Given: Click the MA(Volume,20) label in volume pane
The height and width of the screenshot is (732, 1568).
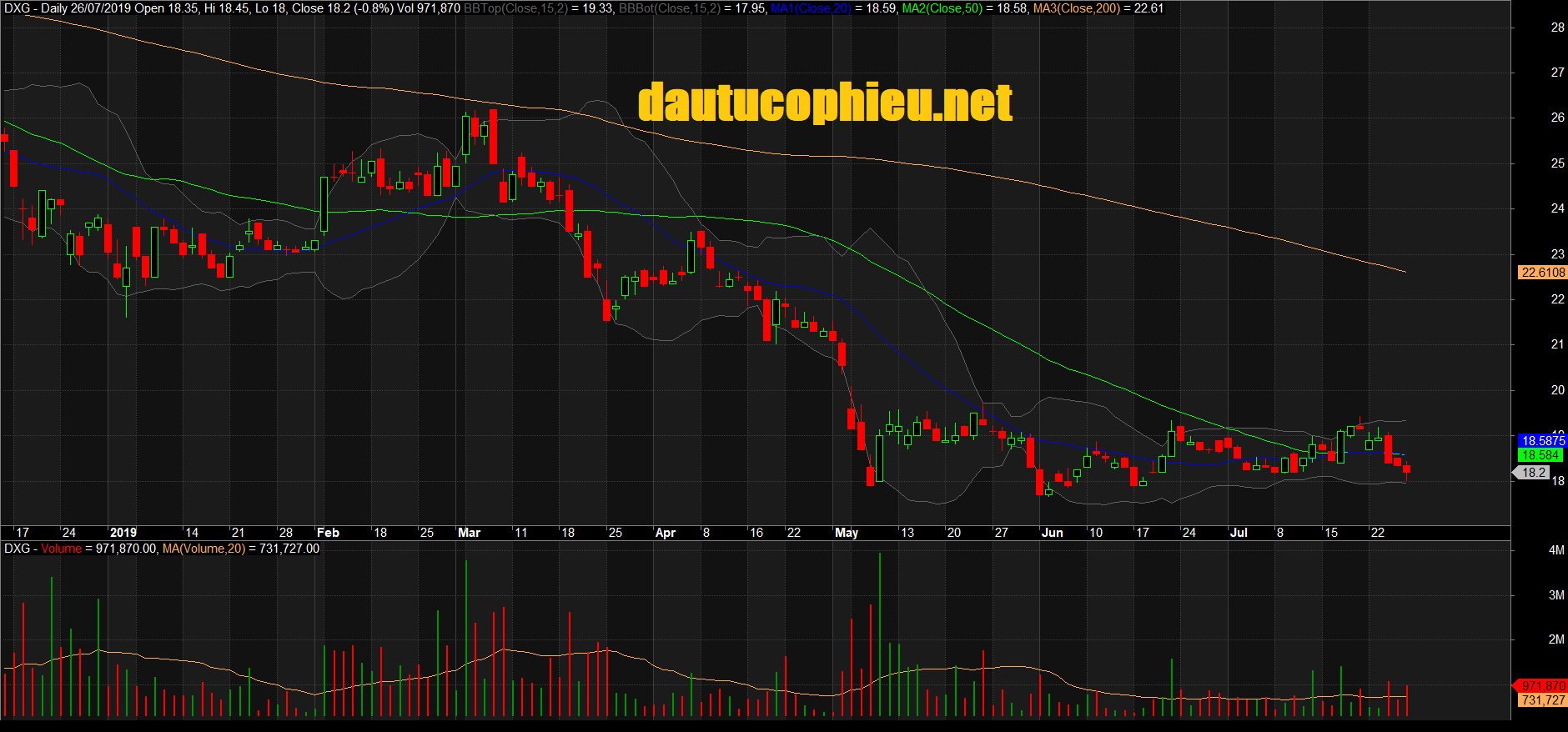Looking at the screenshot, I should coord(204,549).
